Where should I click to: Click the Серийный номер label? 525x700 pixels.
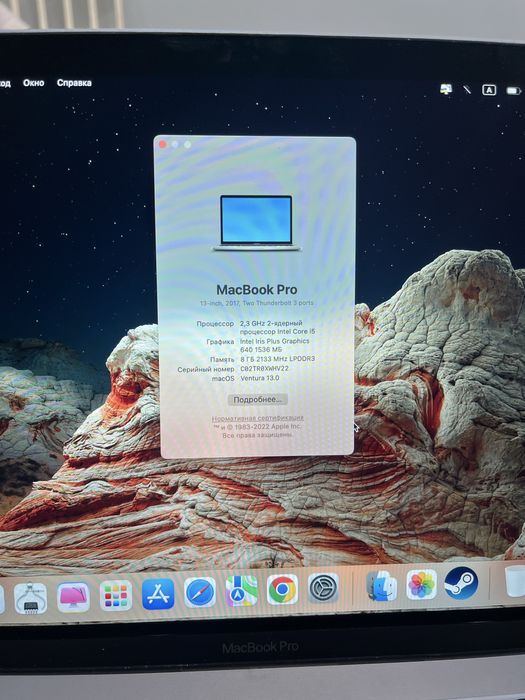click(206, 369)
